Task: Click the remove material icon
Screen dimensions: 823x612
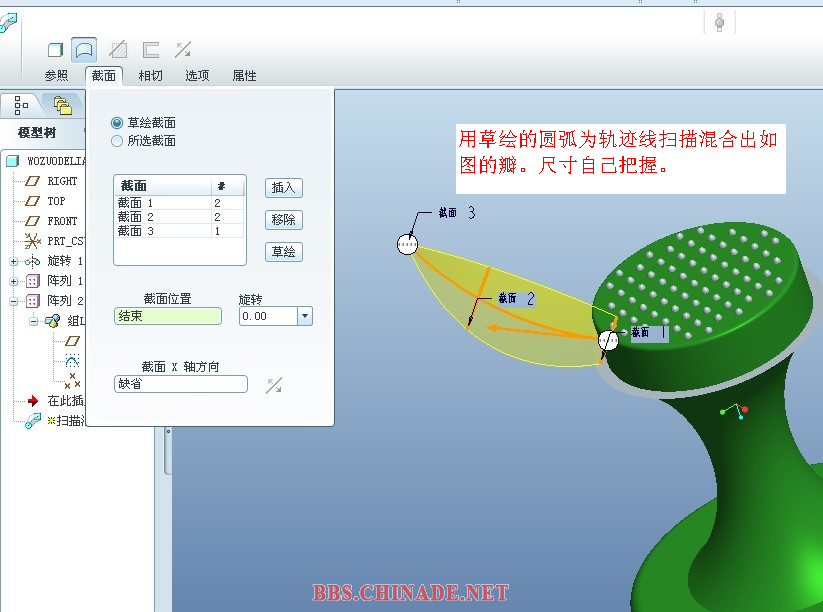Action: click(x=118, y=50)
